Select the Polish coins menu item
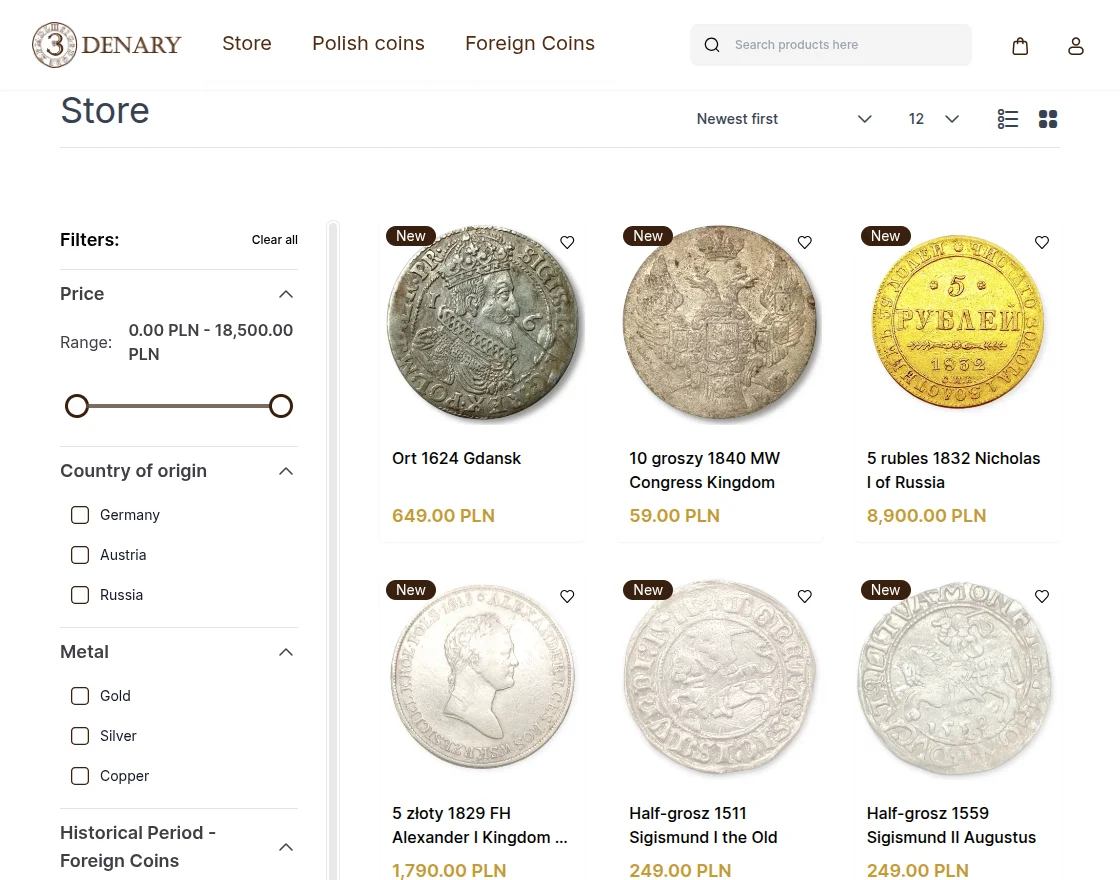 click(x=368, y=43)
